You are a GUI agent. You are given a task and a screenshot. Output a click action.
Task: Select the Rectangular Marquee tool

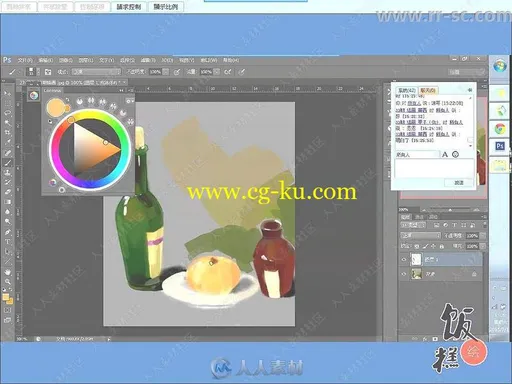[x=7, y=103]
